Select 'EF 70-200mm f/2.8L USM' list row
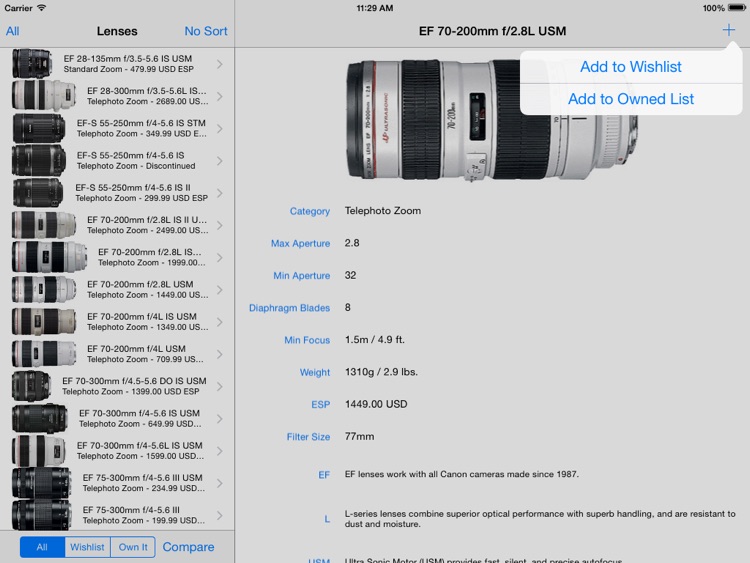750x563 pixels. click(117, 289)
